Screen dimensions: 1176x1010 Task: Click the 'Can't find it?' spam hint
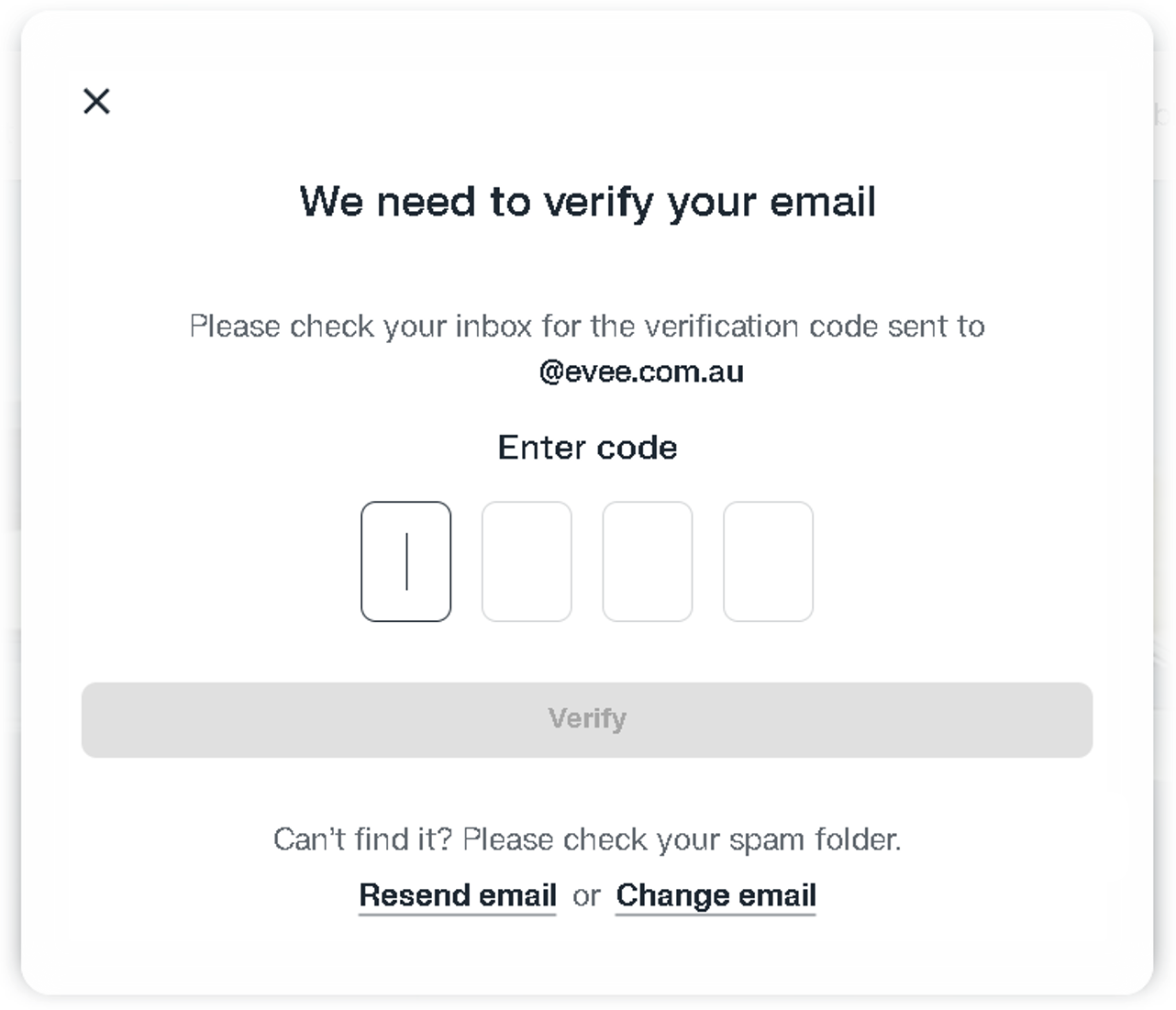[x=587, y=839]
